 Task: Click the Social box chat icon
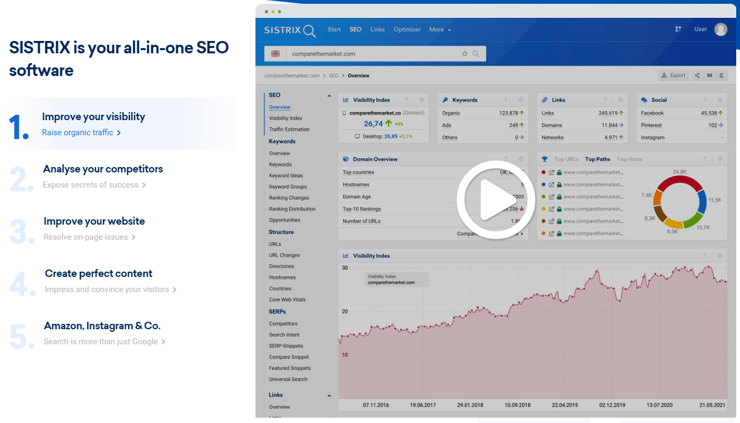[x=644, y=100]
